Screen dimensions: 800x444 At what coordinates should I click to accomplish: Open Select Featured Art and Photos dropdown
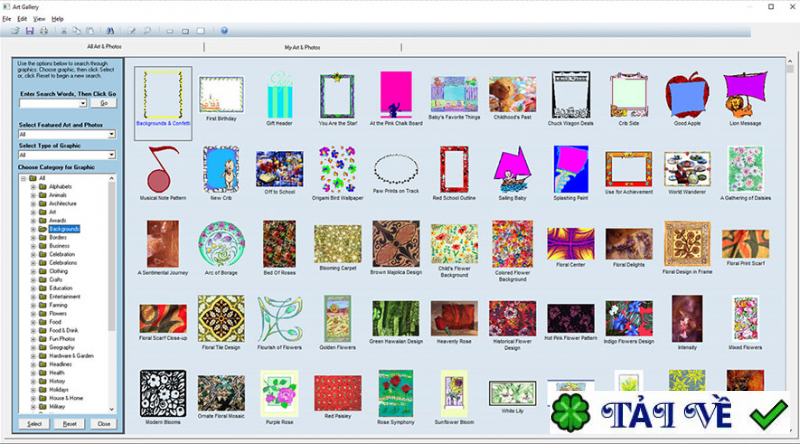pyautogui.click(x=112, y=134)
